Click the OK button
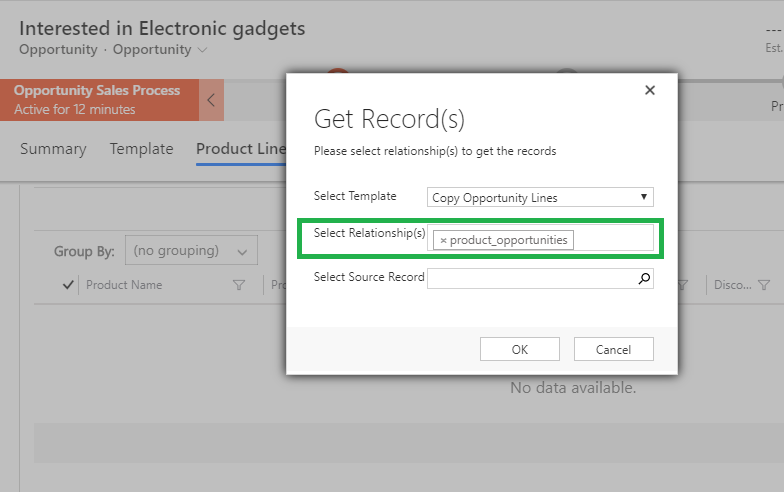This screenshot has width=784, height=492. point(519,349)
